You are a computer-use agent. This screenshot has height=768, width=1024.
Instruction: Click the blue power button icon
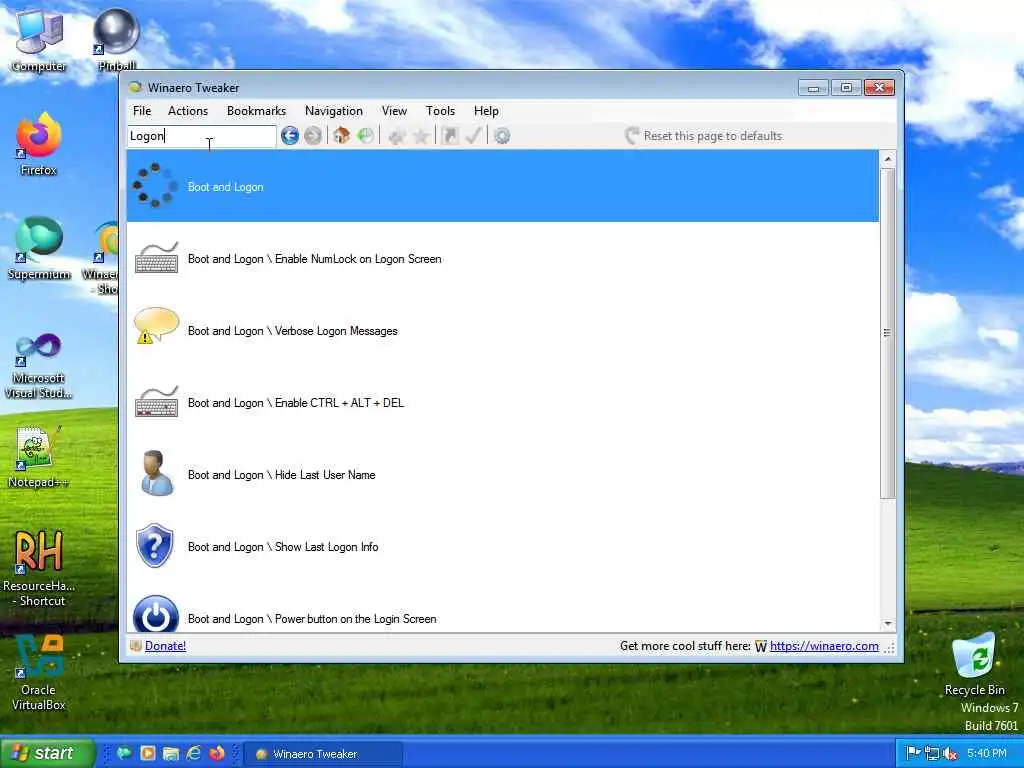point(155,614)
